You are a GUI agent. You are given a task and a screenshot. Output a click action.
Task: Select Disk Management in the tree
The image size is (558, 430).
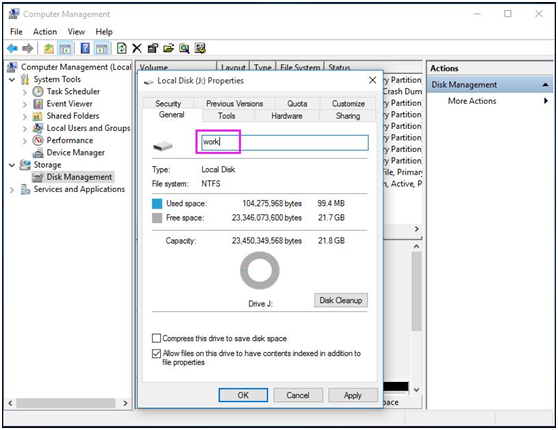tap(79, 177)
